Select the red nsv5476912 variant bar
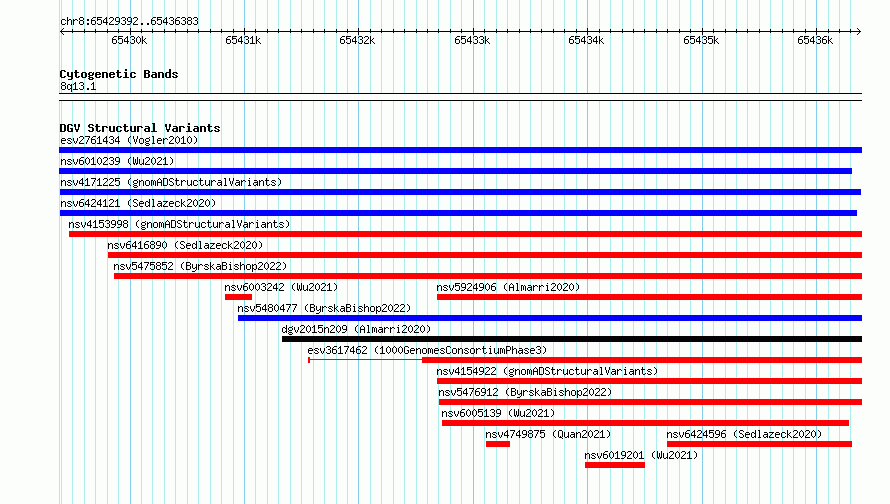The image size is (890, 504). (x=650, y=402)
